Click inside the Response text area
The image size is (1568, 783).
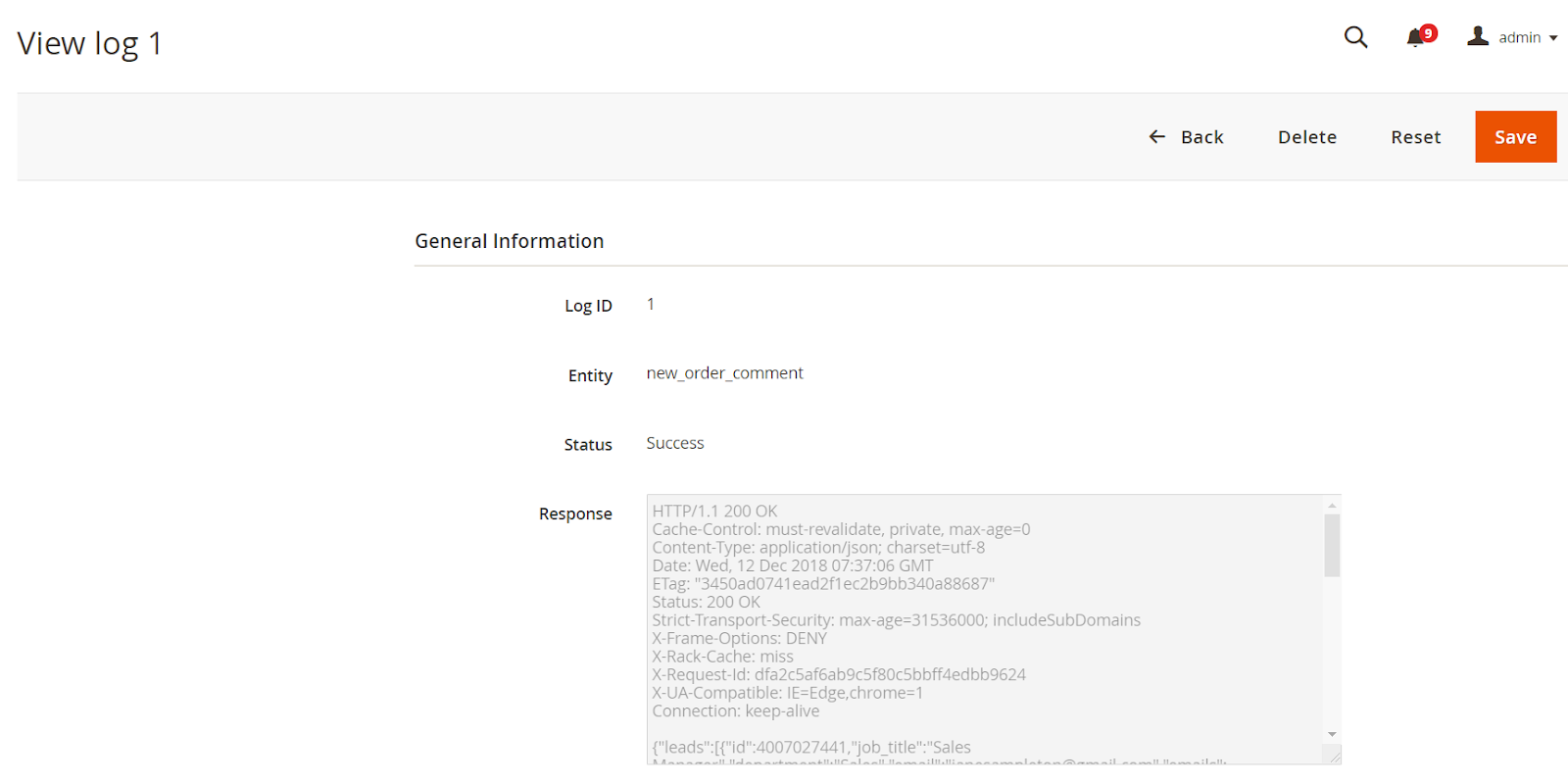pyautogui.click(x=980, y=627)
